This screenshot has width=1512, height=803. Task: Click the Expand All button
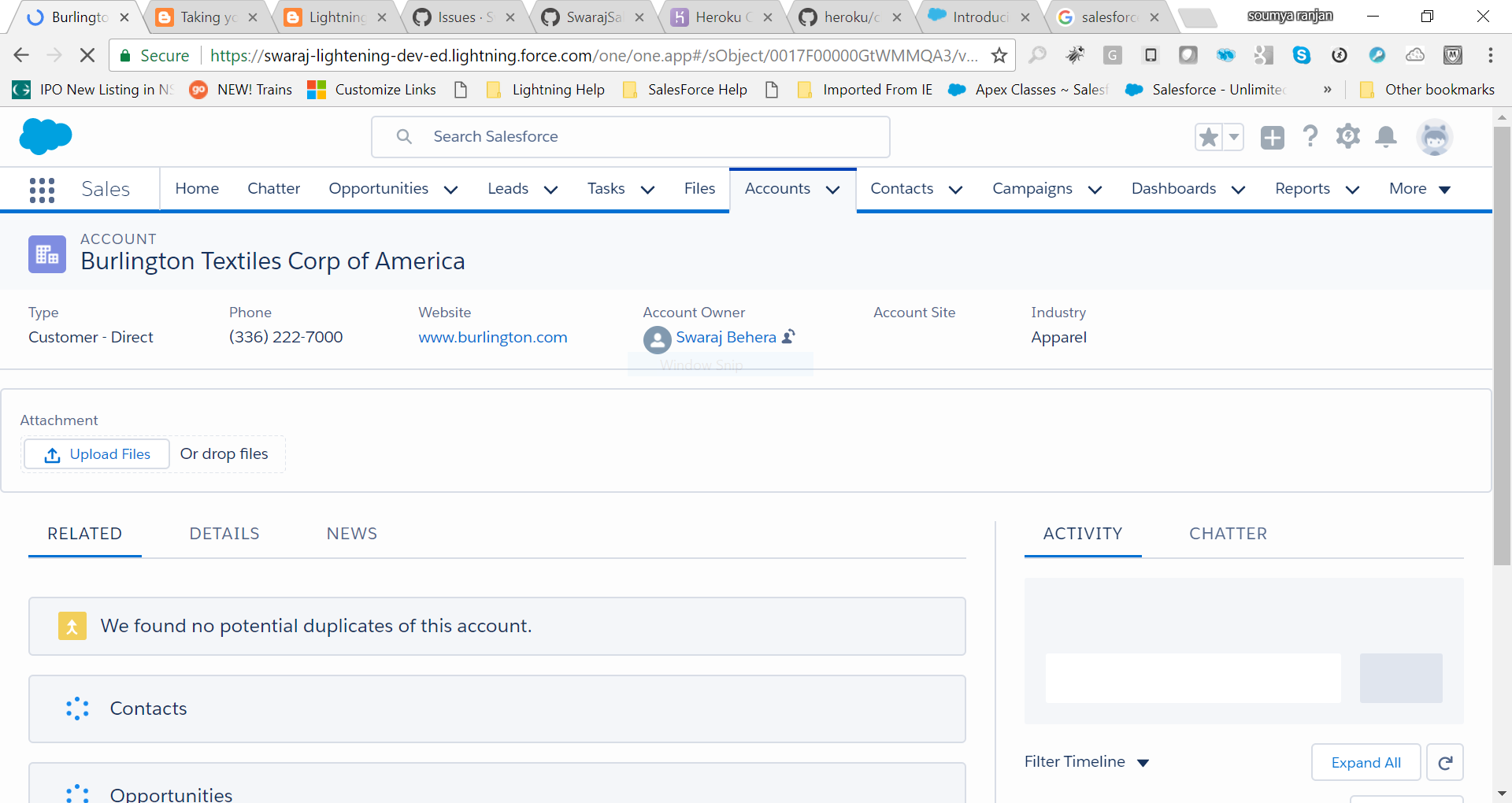coord(1366,762)
